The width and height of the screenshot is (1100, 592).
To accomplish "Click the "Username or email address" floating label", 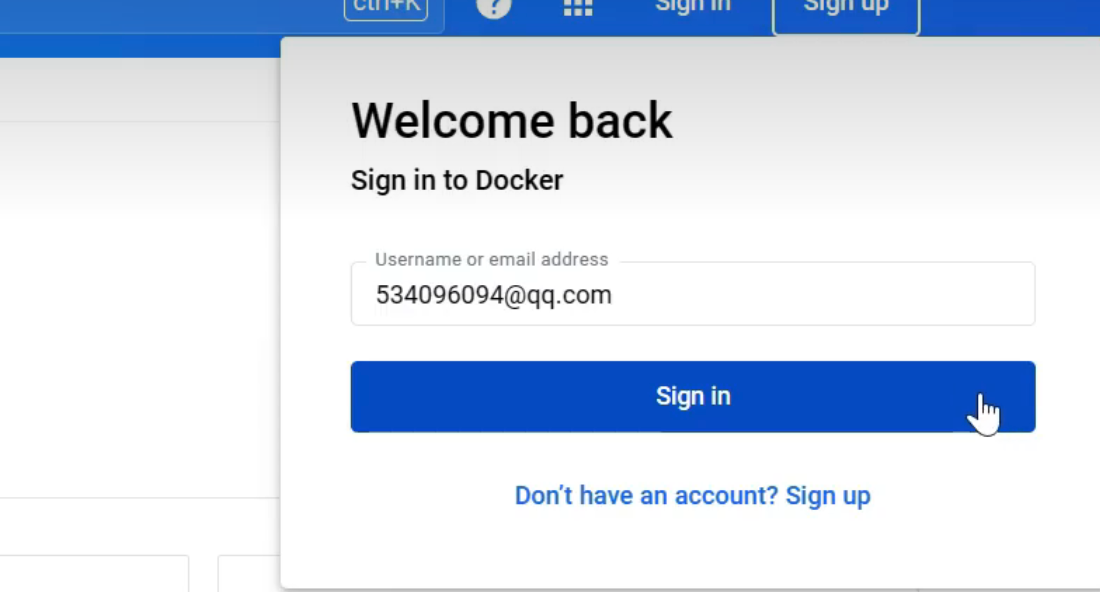I will pyautogui.click(x=491, y=259).
